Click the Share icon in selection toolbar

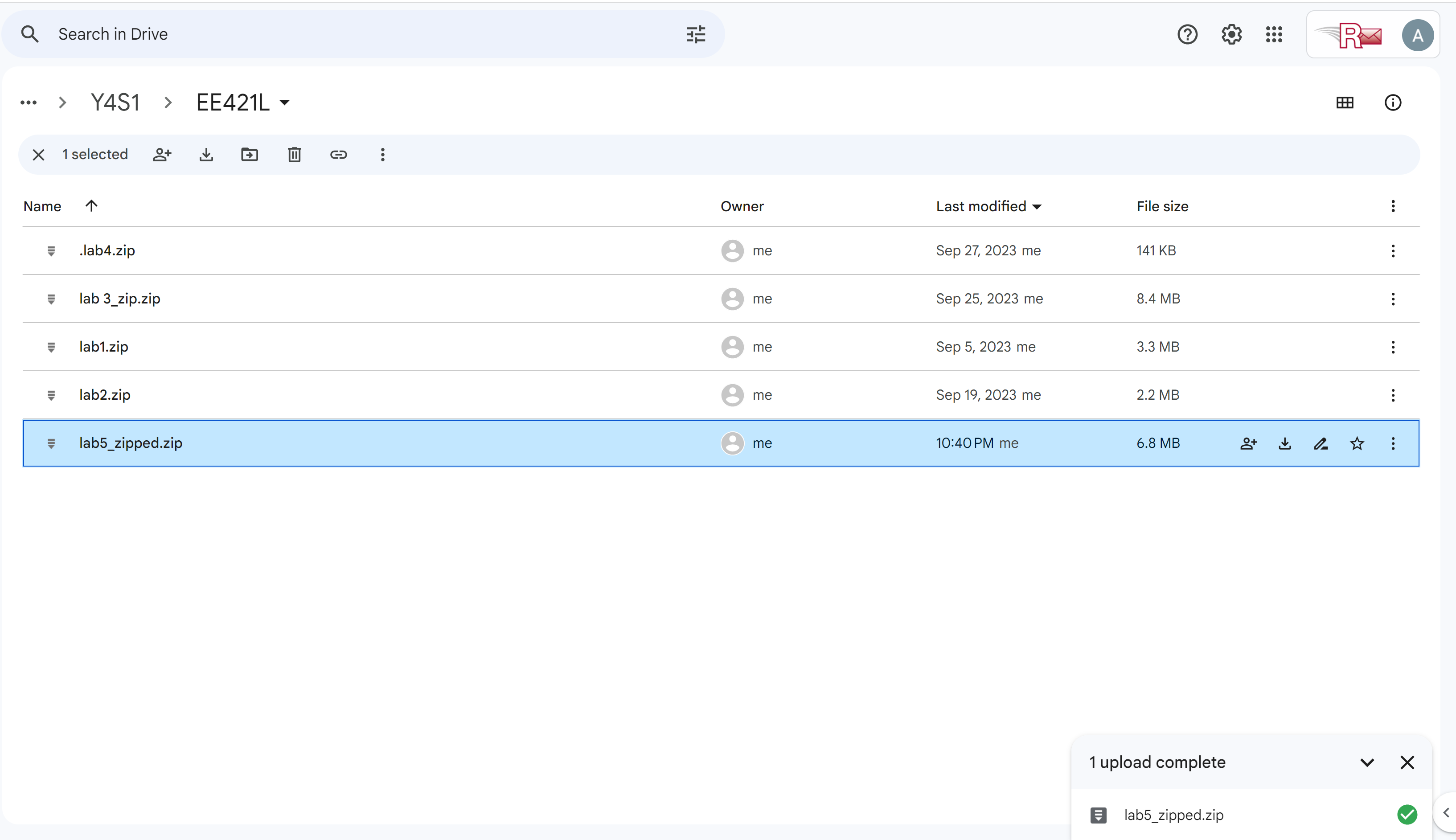(162, 155)
